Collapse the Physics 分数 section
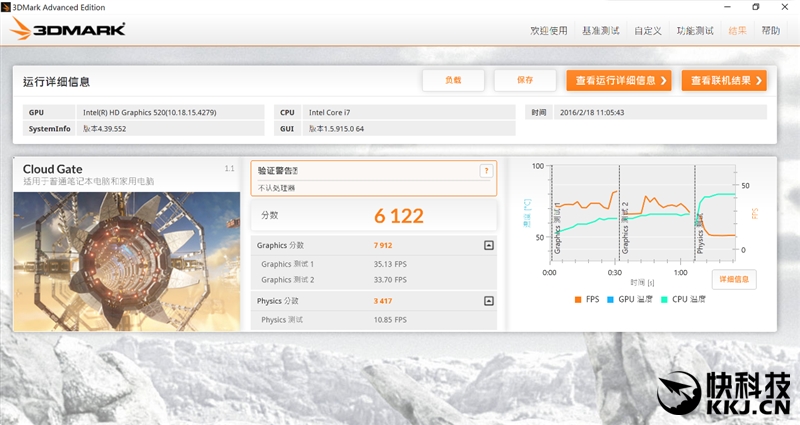 (x=488, y=301)
